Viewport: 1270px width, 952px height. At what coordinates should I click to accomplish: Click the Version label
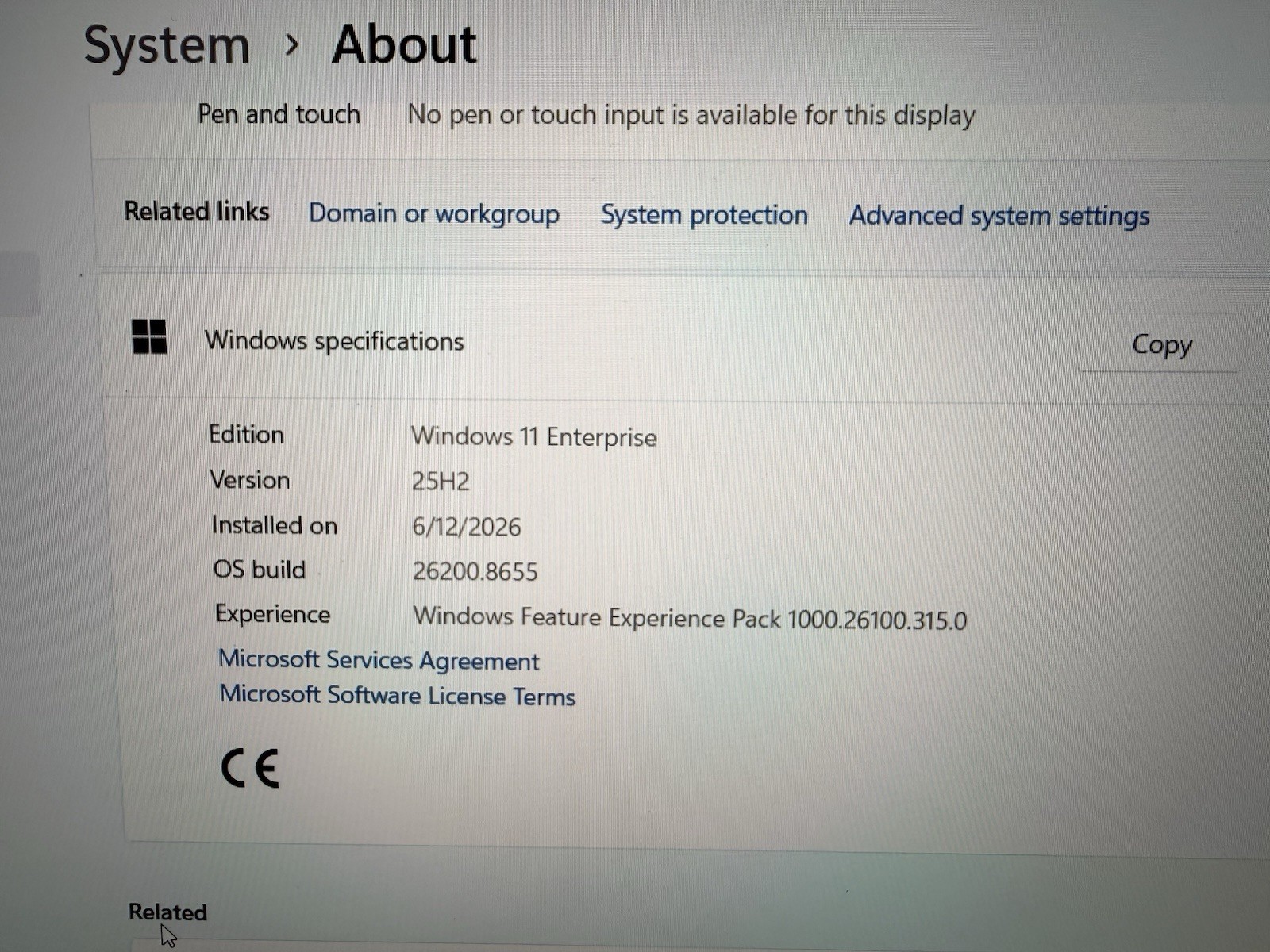(249, 480)
